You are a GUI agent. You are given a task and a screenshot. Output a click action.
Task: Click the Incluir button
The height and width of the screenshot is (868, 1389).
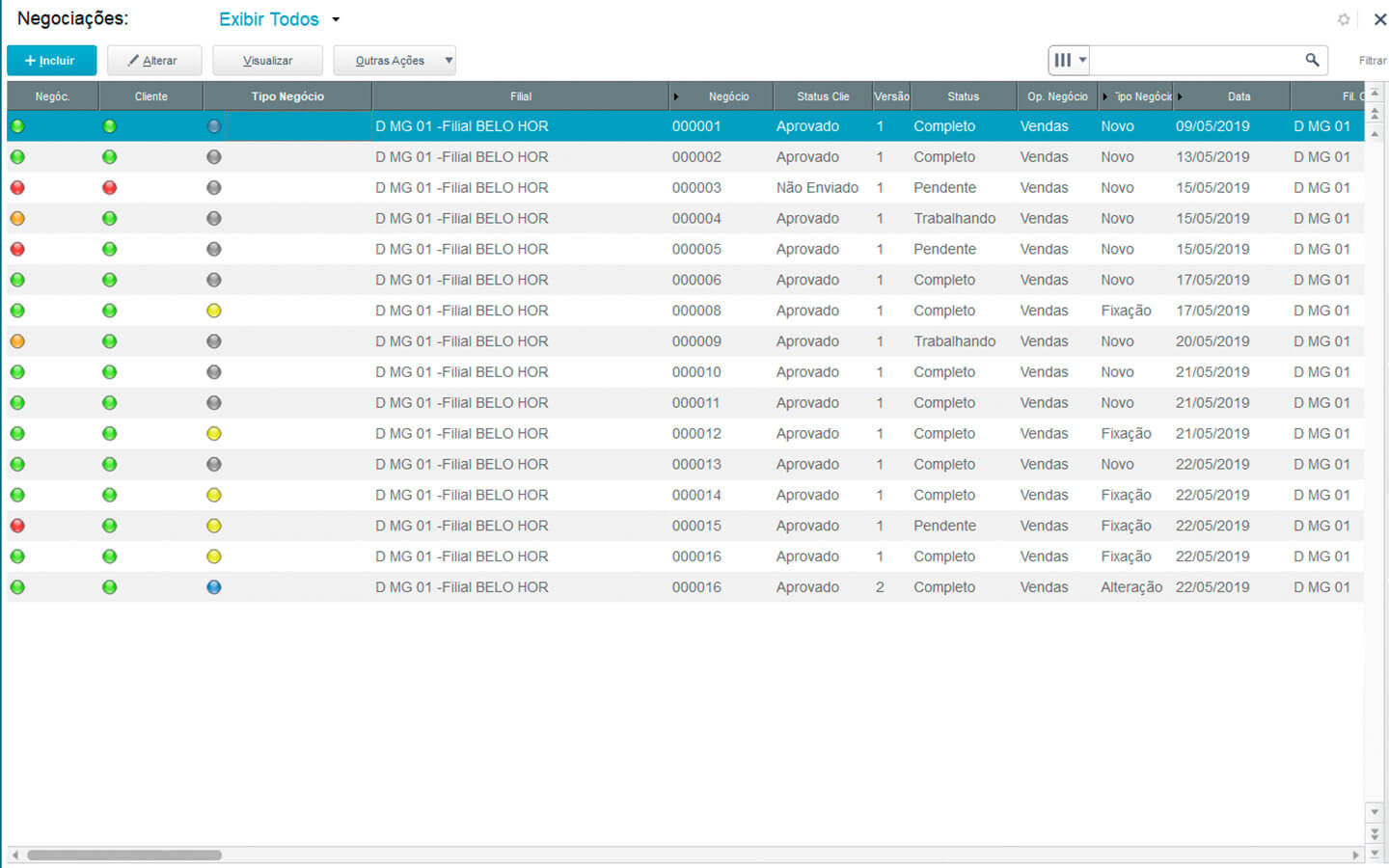pos(51,61)
